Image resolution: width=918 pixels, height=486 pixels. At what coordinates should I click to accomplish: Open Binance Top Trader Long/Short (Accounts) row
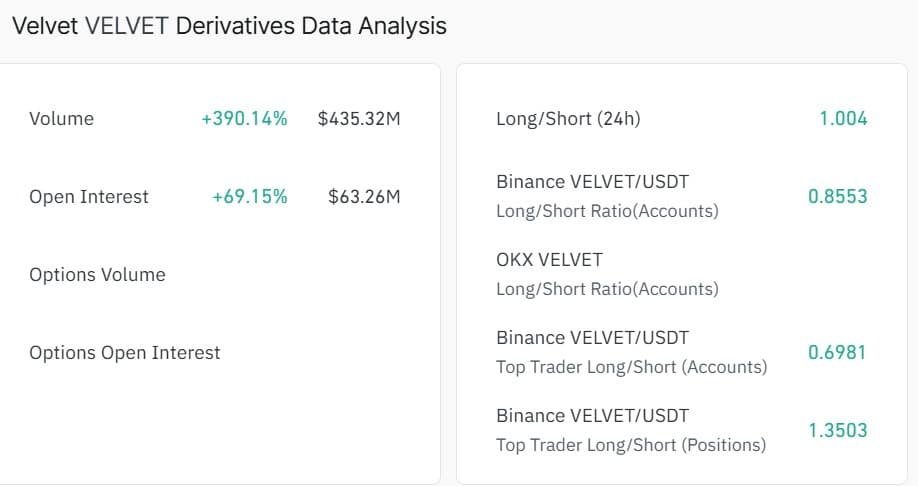681,352
